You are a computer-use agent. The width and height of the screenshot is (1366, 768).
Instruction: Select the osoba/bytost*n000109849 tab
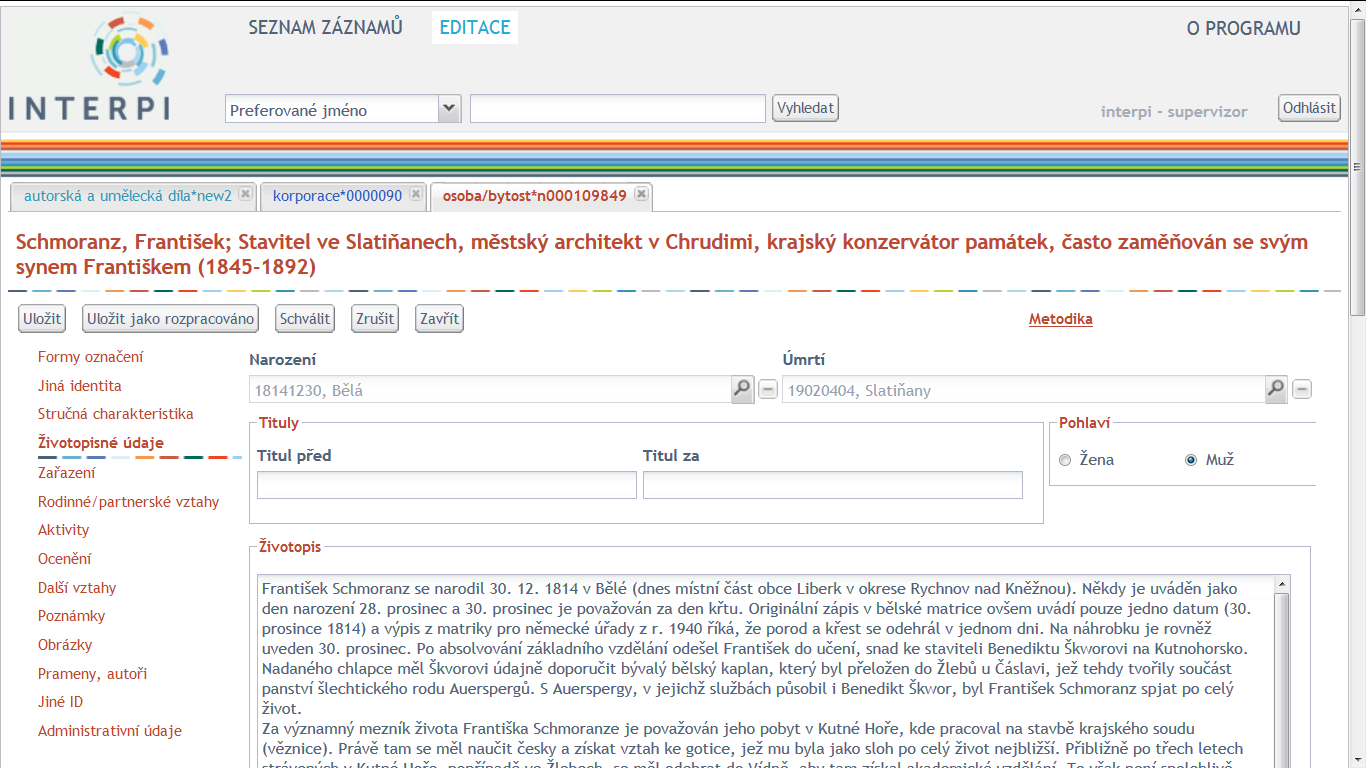click(534, 196)
